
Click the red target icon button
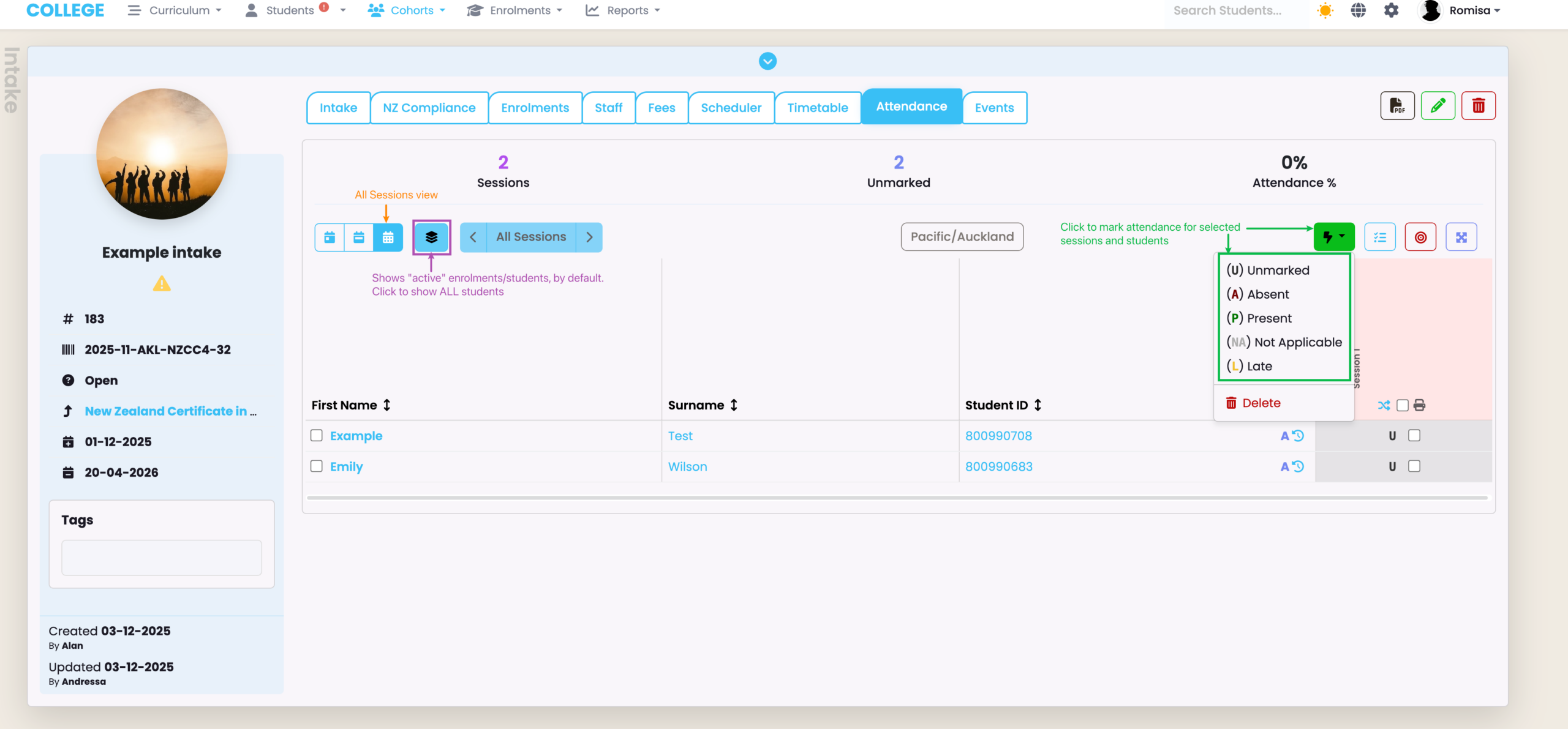click(1420, 237)
